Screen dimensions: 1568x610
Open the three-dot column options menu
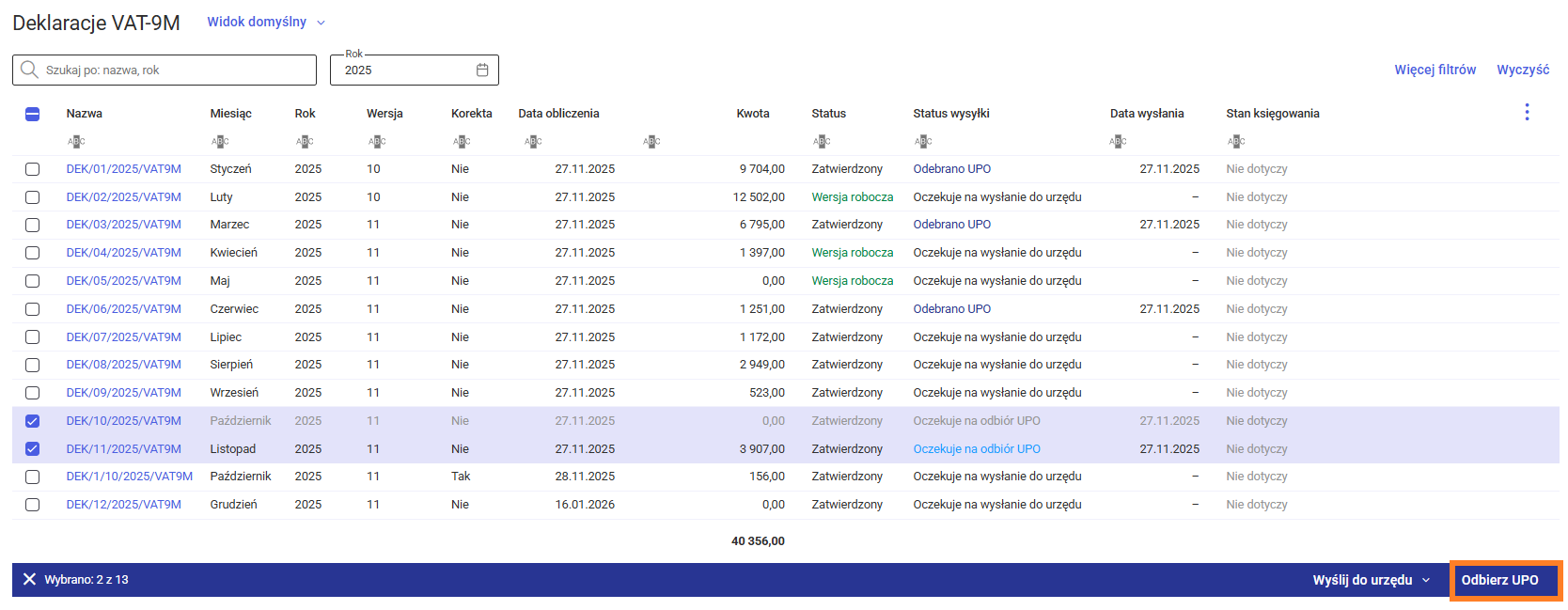[x=1526, y=113]
